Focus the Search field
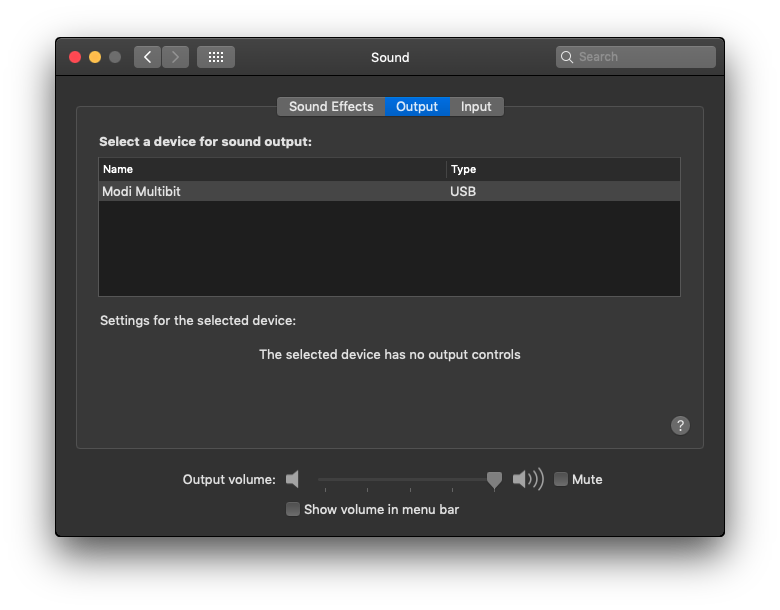 (x=636, y=57)
